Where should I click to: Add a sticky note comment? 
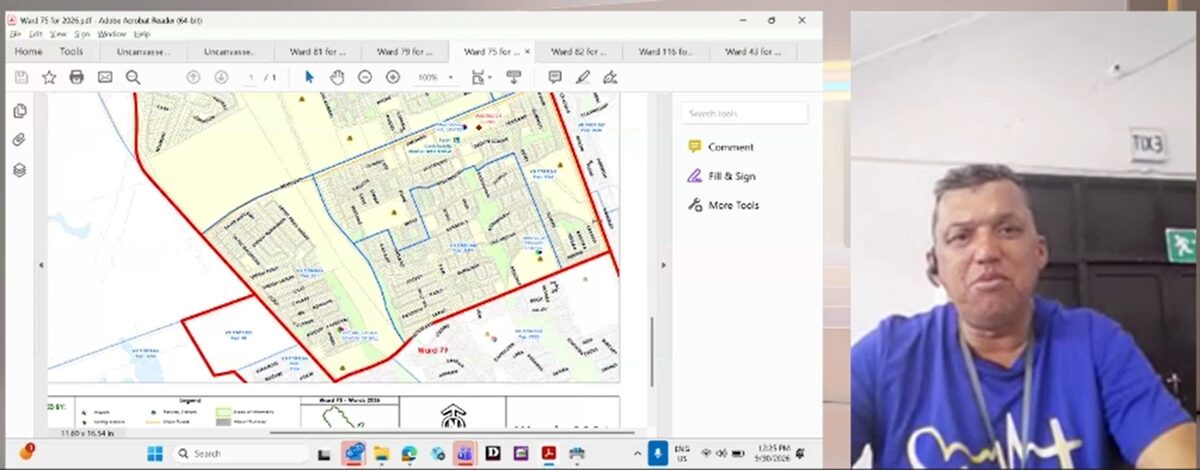click(x=554, y=77)
